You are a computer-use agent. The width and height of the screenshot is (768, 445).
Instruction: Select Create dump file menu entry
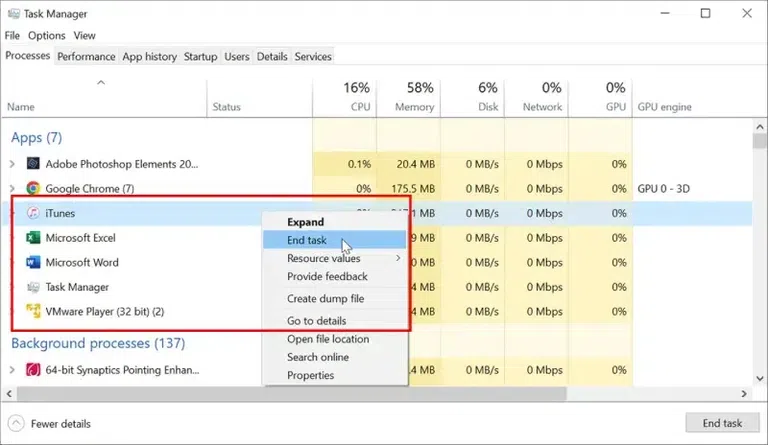point(325,299)
